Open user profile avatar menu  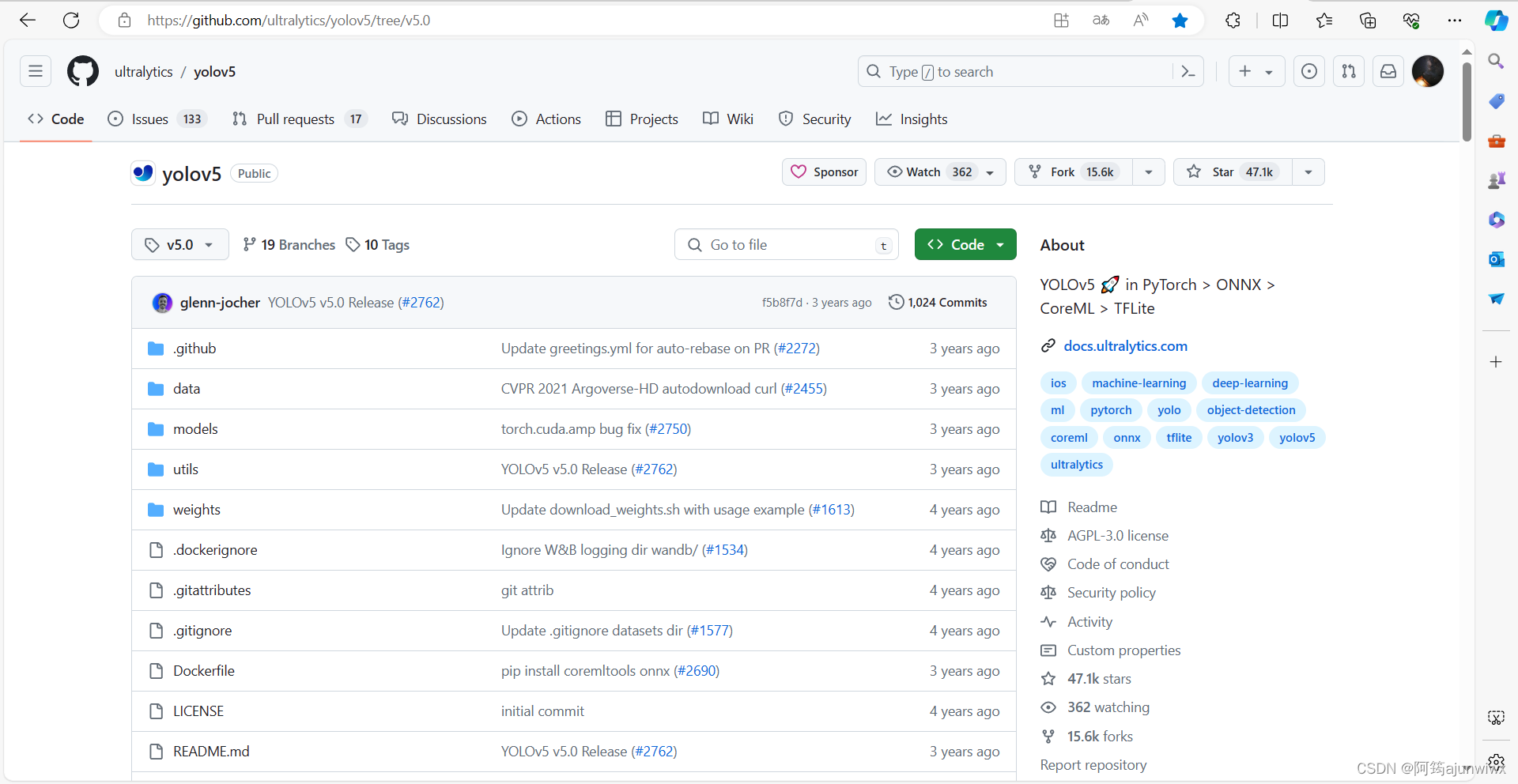[1428, 71]
